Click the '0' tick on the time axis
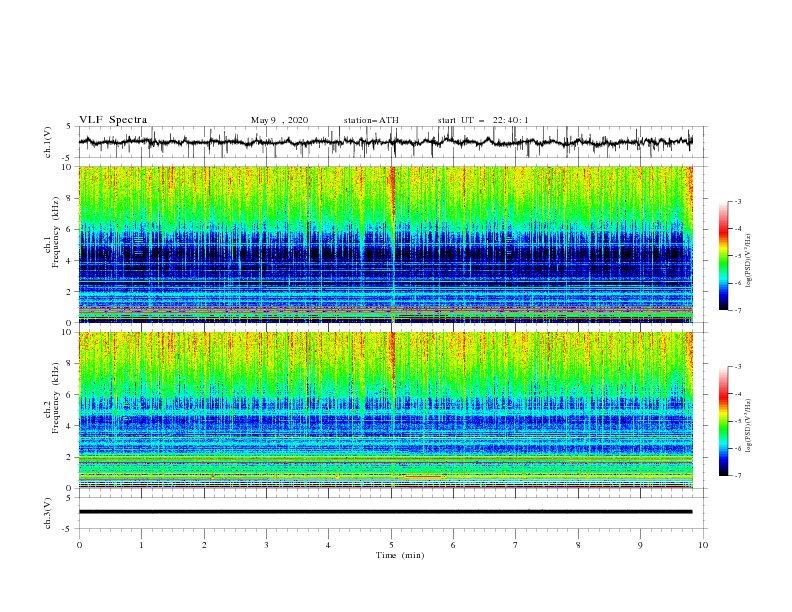This screenshot has width=792, height=612. click(79, 545)
